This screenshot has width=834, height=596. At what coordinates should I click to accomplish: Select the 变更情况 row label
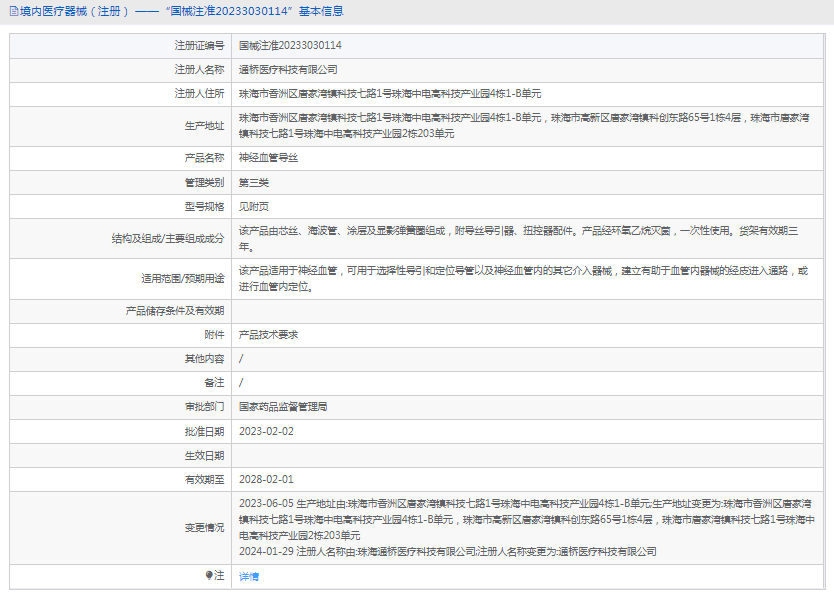pyautogui.click(x=204, y=528)
